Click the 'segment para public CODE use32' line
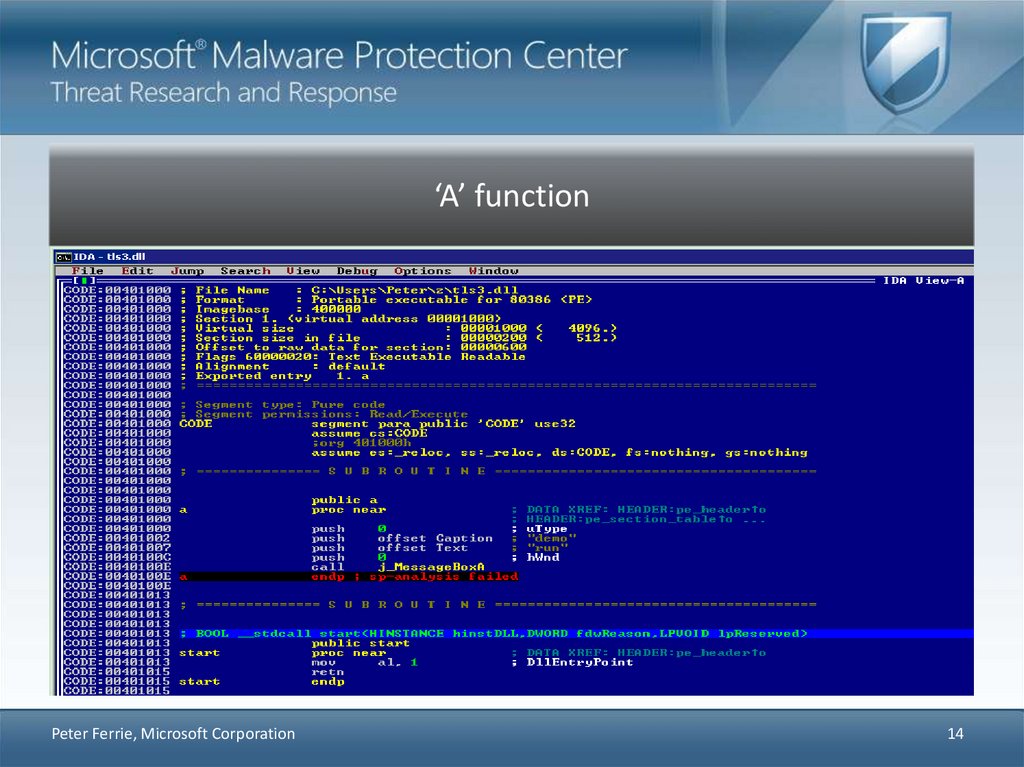1024x767 pixels. pyautogui.click(x=443, y=423)
